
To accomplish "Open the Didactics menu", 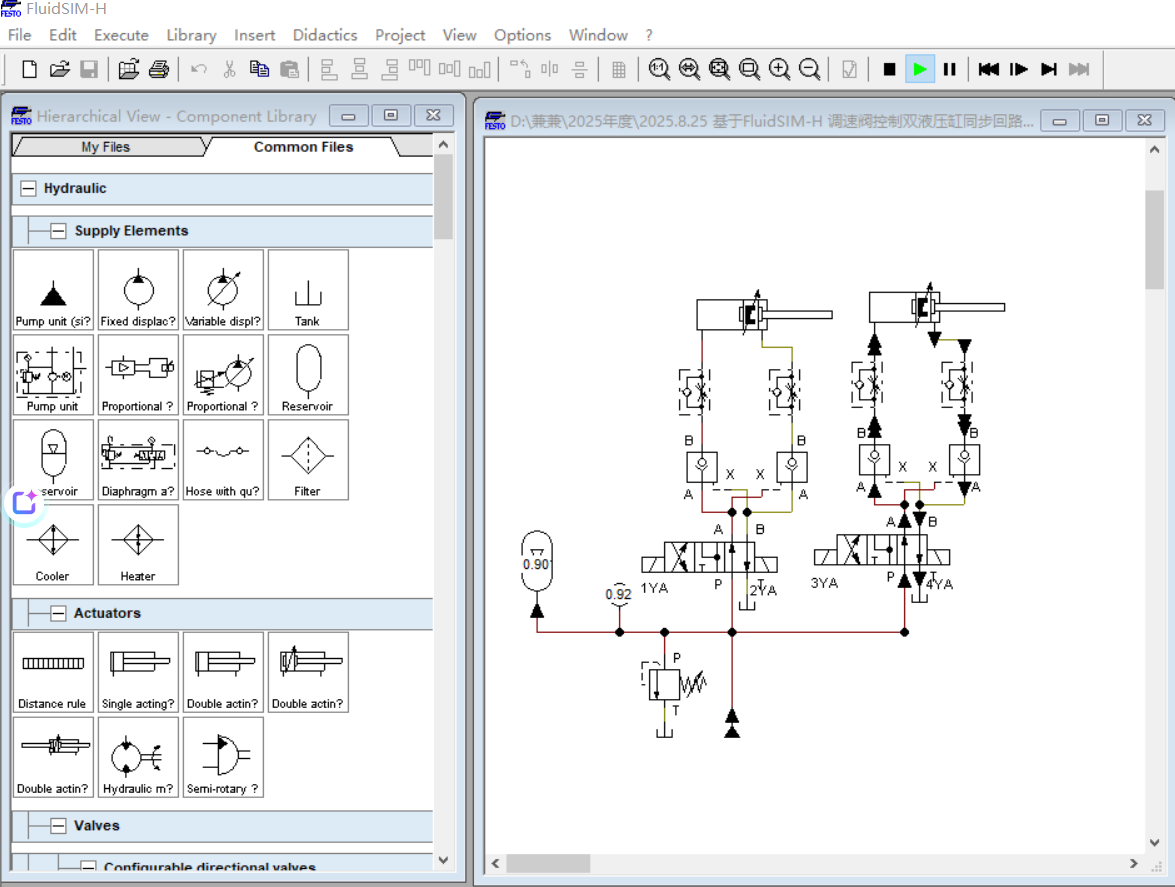I will [x=324, y=35].
